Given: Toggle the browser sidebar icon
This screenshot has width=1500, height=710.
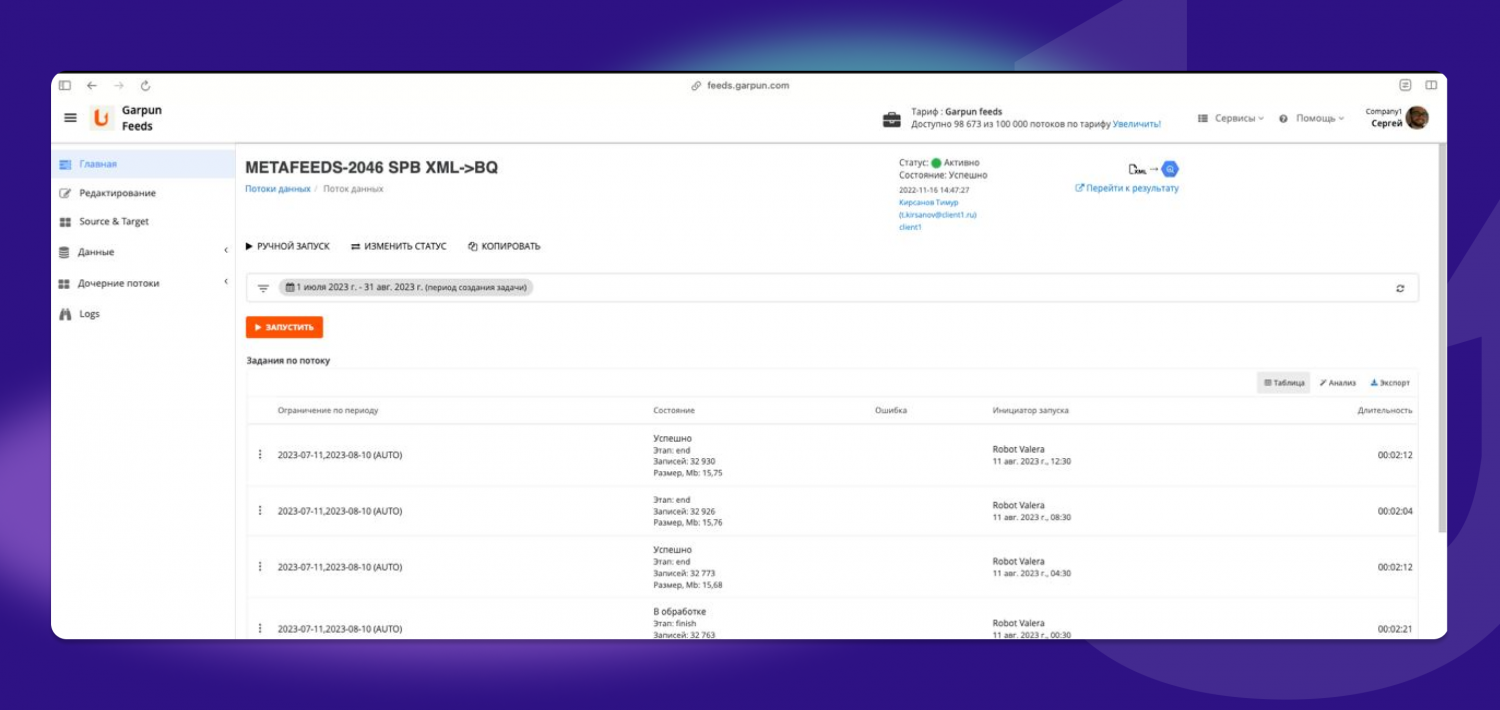Looking at the screenshot, I should click(65, 86).
